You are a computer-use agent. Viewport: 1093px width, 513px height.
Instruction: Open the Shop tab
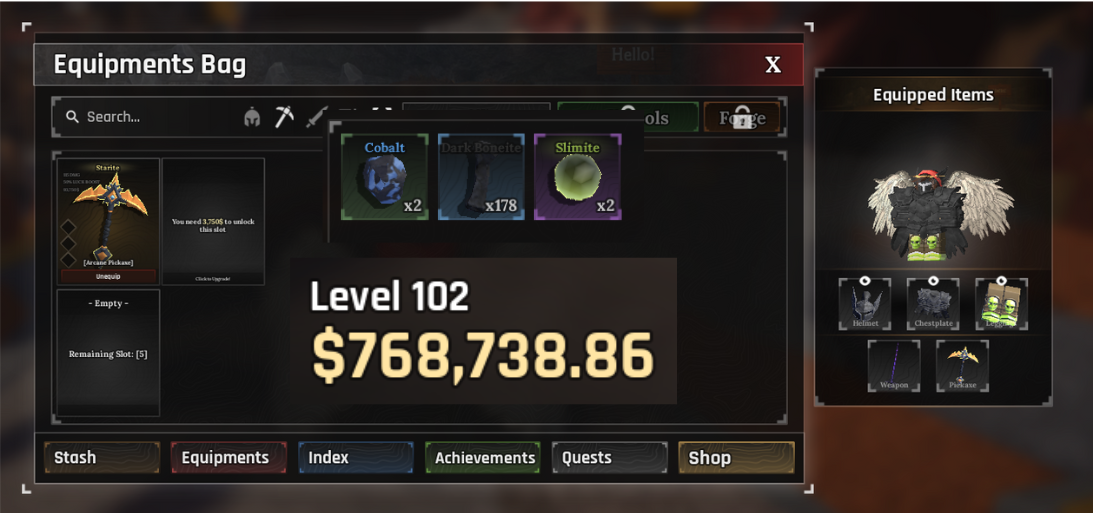pos(737,457)
